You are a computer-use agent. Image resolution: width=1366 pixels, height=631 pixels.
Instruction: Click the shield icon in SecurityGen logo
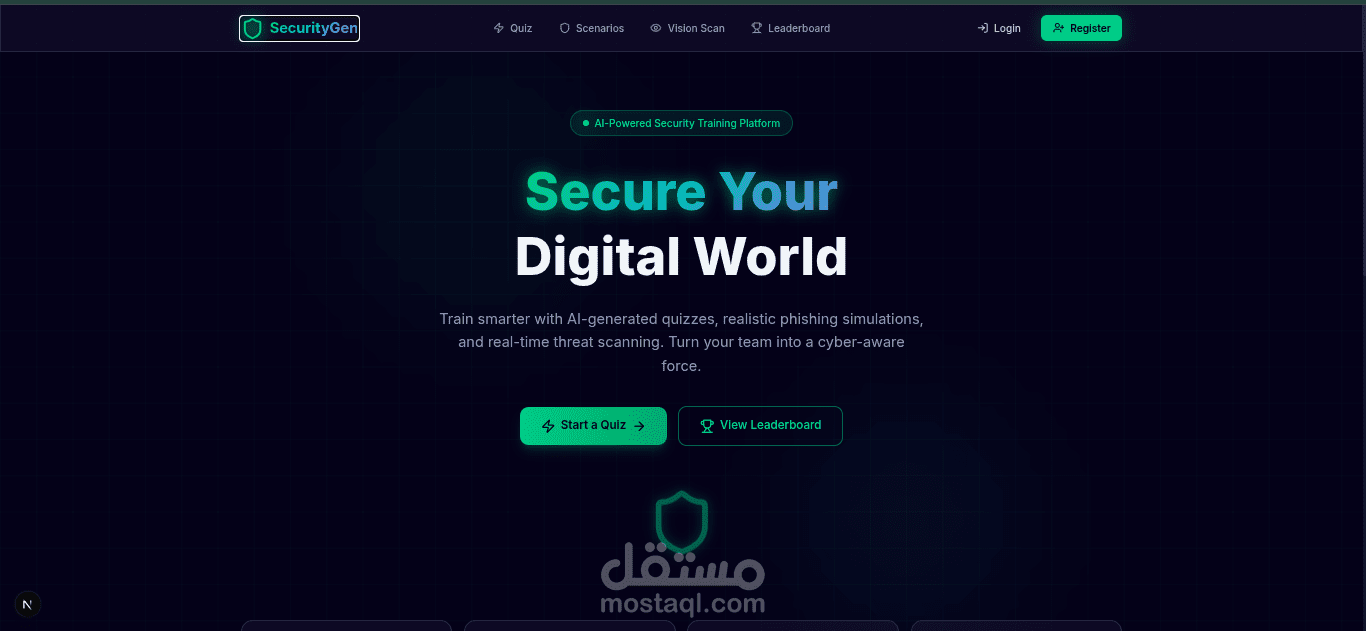[253, 28]
